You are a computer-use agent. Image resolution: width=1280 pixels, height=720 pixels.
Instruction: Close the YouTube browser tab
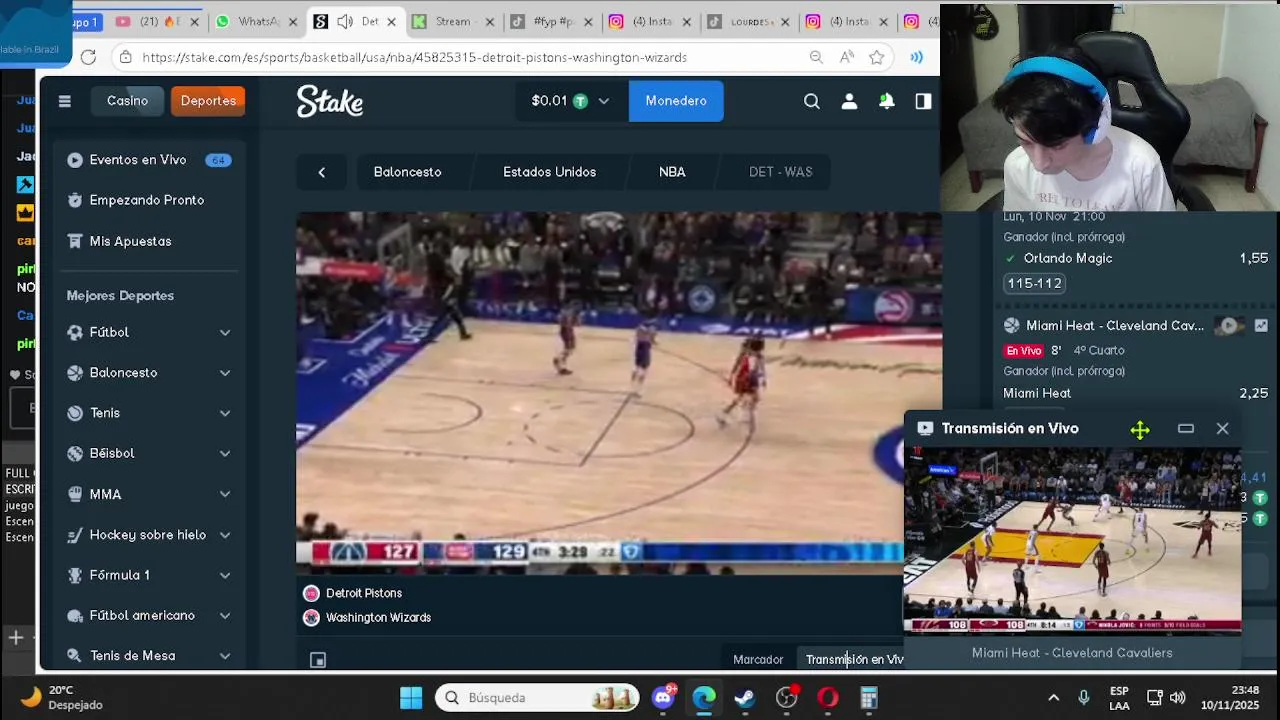tap(194, 21)
